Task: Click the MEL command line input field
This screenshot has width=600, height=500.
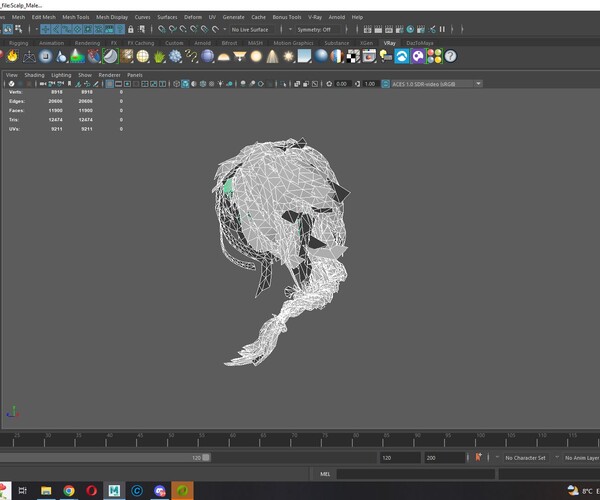Action: click(416, 474)
